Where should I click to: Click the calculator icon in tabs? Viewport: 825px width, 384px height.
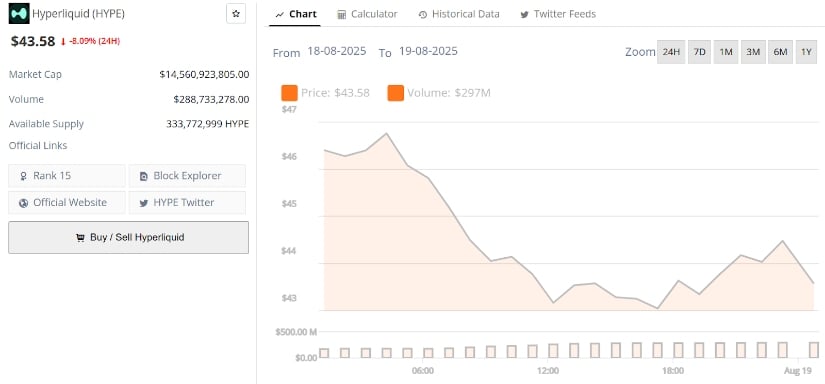(x=342, y=15)
